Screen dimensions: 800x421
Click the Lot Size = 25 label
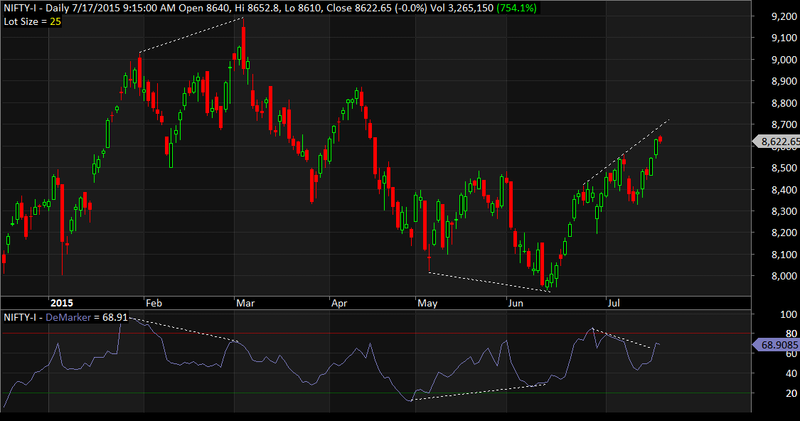[33, 21]
